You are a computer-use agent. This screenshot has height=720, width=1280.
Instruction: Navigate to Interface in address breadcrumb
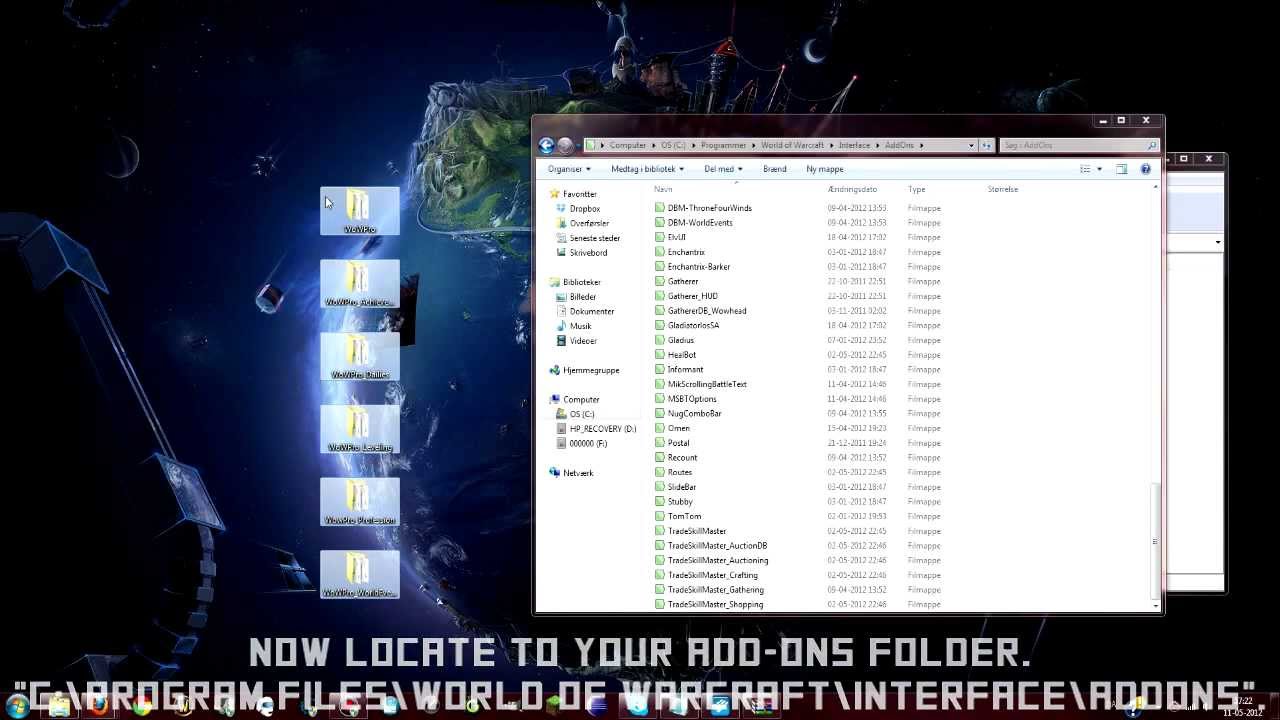click(854, 145)
